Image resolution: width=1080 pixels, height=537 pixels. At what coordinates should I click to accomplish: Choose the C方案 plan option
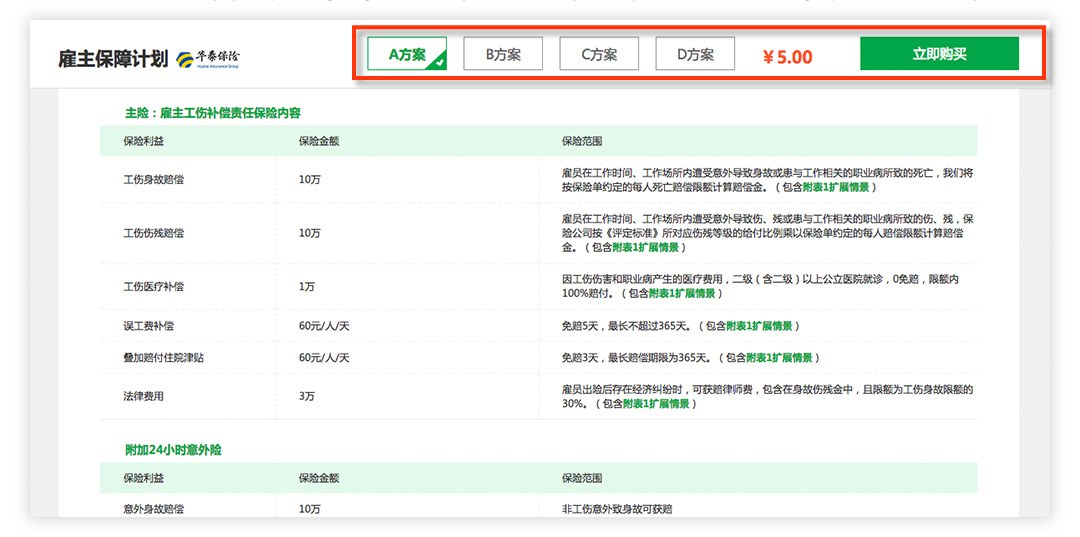point(599,54)
